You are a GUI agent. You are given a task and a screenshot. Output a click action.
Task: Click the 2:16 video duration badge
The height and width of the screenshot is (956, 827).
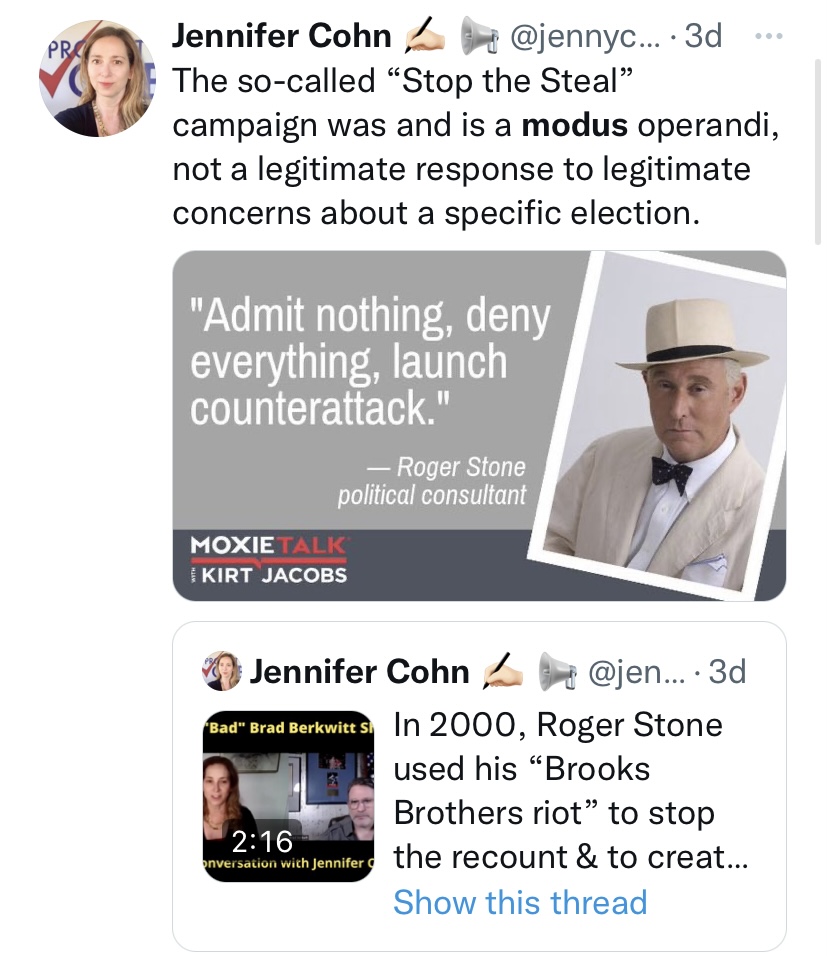click(262, 842)
